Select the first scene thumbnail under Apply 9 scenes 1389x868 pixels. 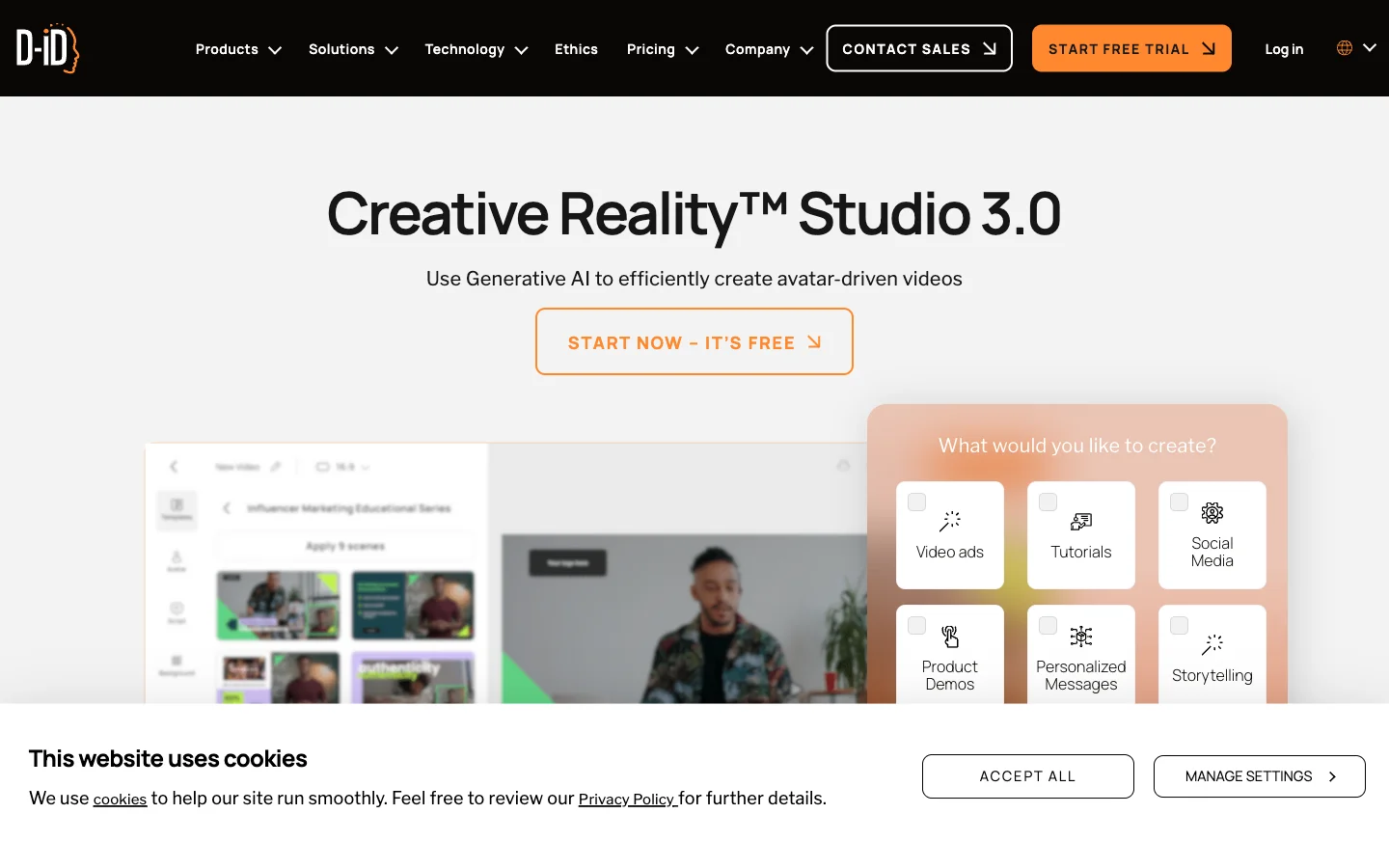pyautogui.click(x=278, y=606)
